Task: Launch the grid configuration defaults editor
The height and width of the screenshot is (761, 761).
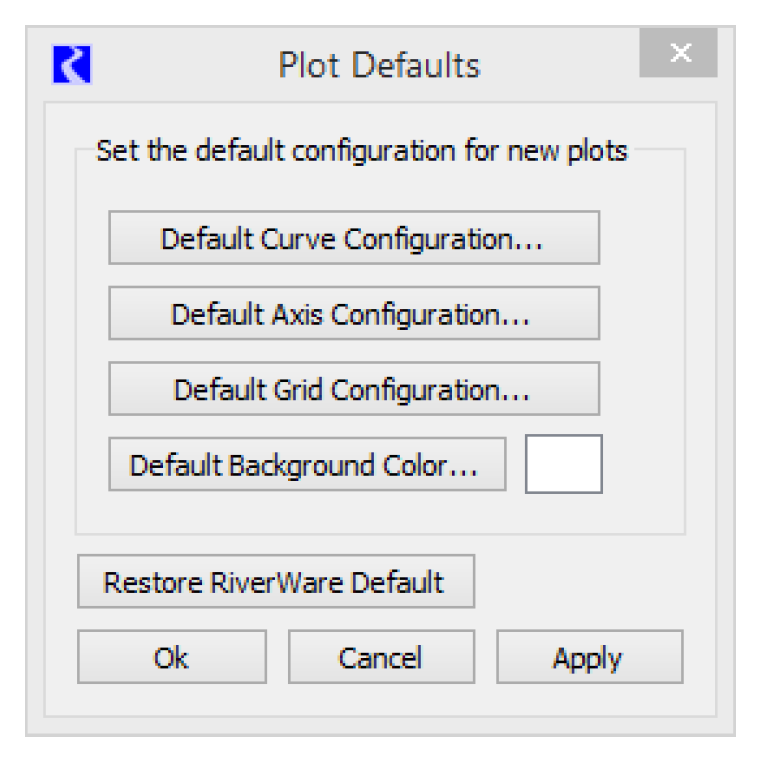Action: coord(354,389)
